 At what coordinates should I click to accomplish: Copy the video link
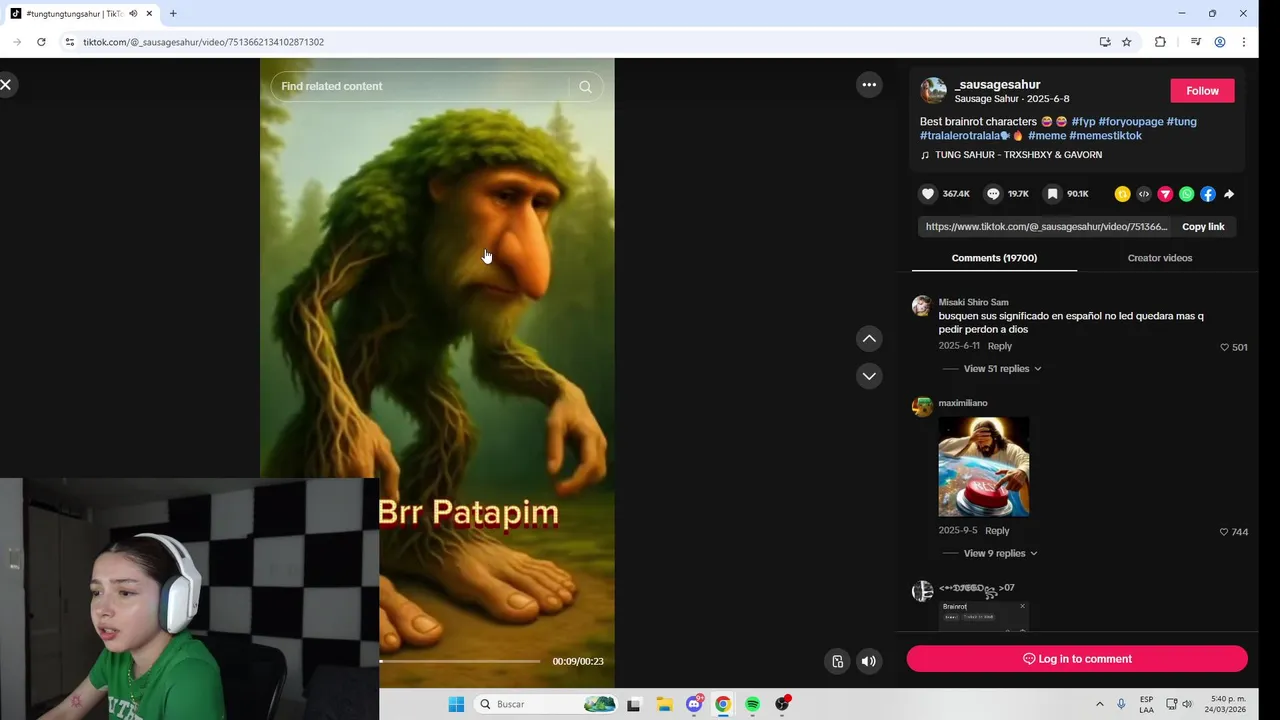point(1203,227)
